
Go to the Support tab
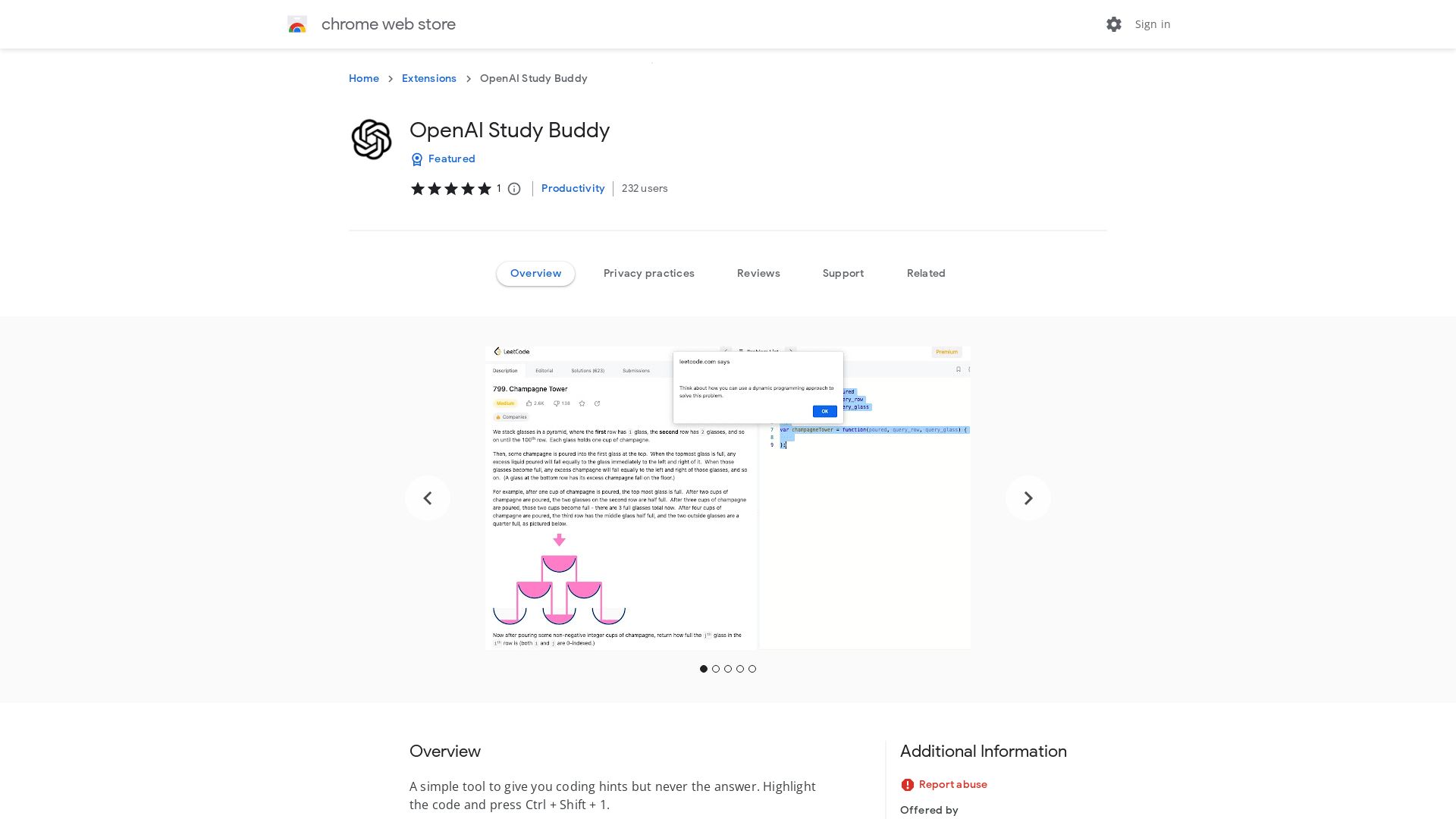click(x=843, y=274)
